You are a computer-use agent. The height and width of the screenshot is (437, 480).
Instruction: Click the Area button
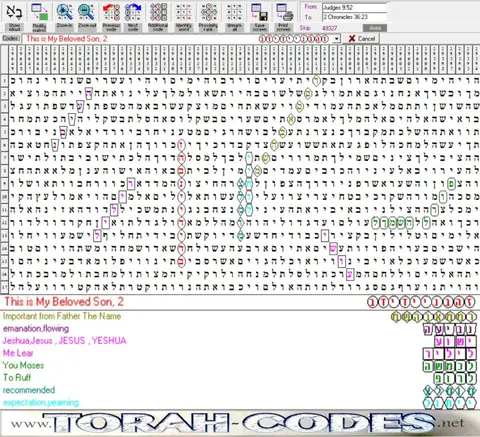(x=375, y=28)
